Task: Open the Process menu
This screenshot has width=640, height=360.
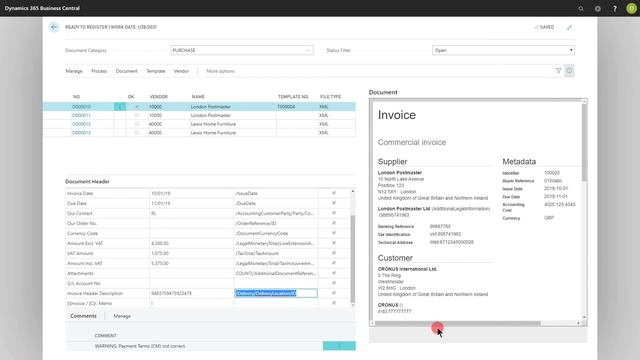Action: pos(99,71)
